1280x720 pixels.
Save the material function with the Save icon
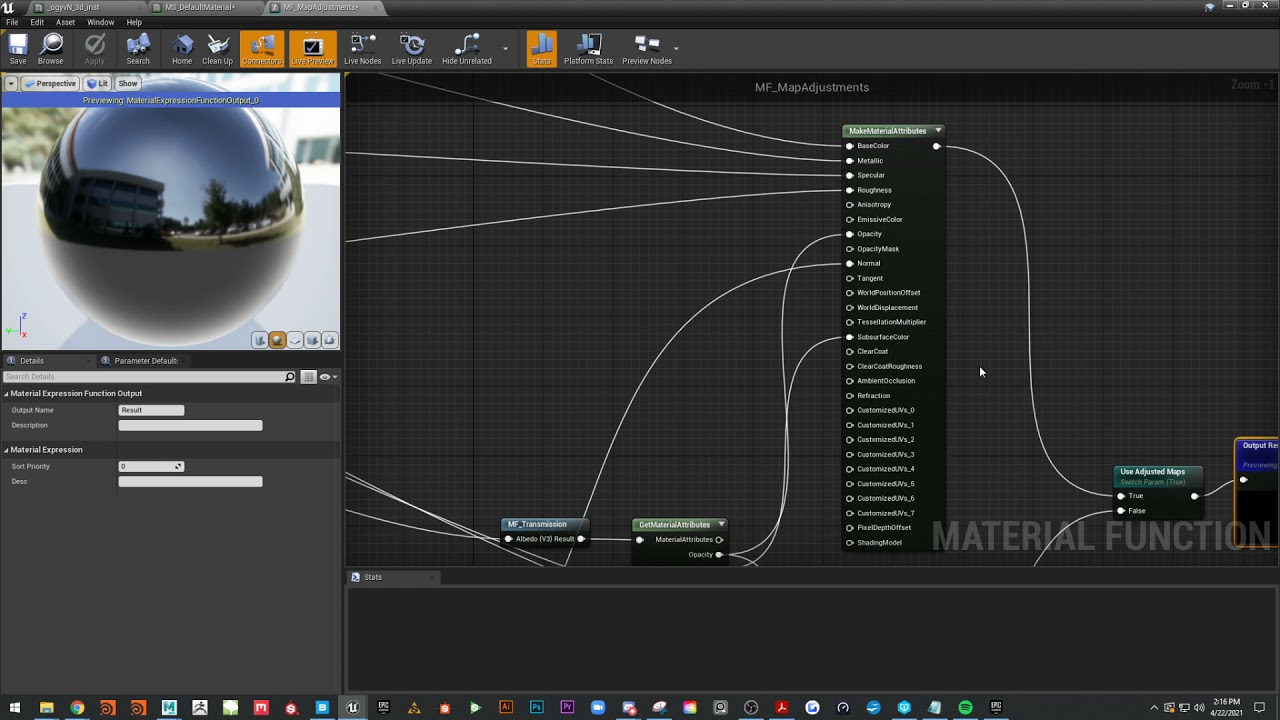click(18, 49)
